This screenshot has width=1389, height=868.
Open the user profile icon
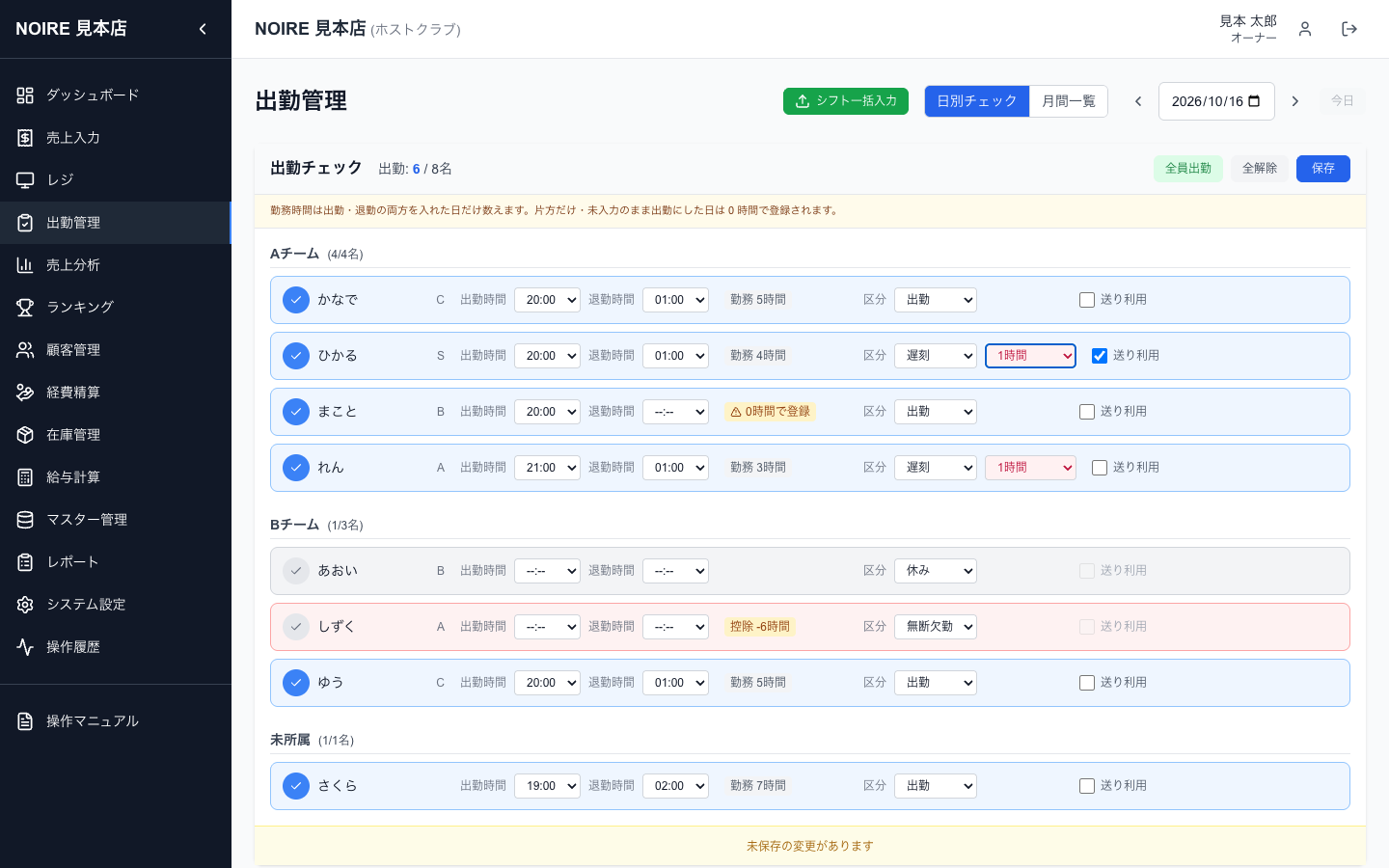(1305, 29)
